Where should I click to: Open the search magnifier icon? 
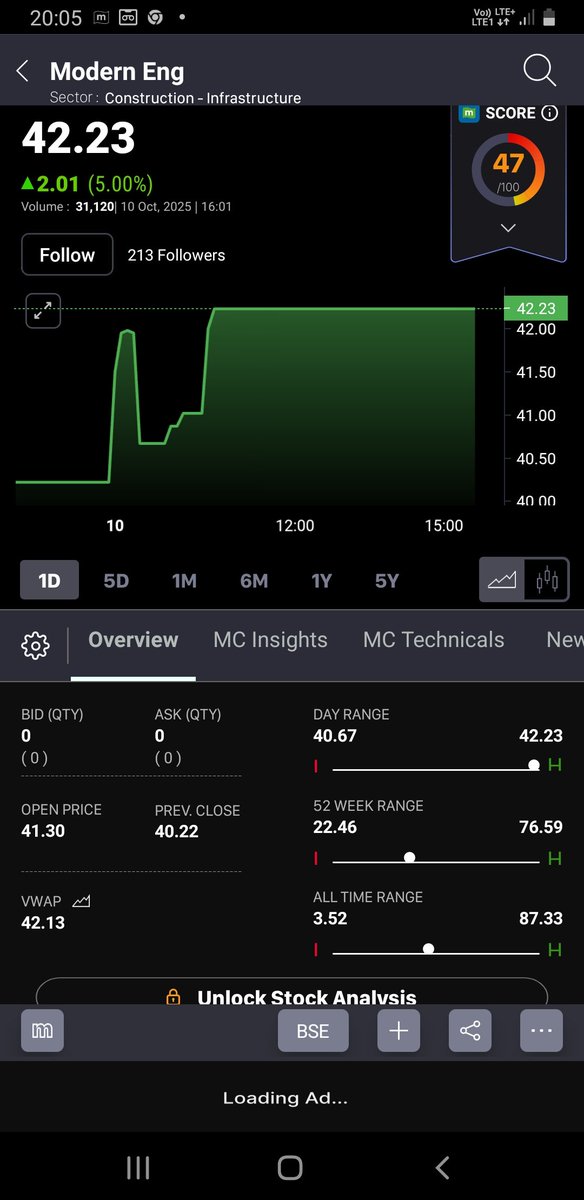point(539,70)
